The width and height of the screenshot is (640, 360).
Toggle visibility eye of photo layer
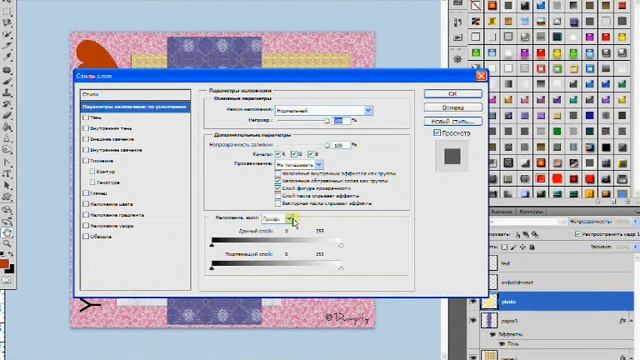(x=473, y=302)
